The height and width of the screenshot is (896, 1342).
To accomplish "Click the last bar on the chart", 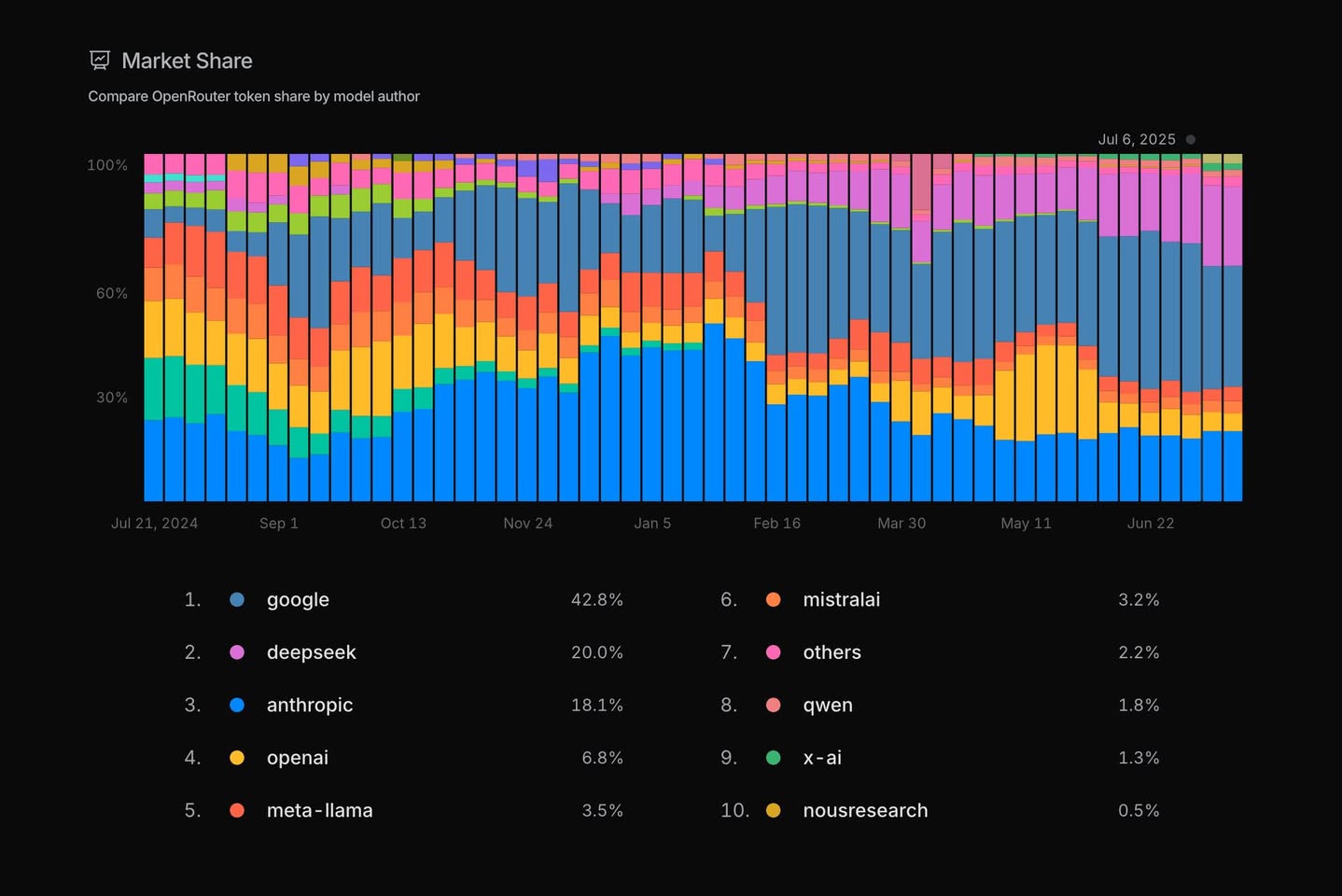I will pos(1233,373).
